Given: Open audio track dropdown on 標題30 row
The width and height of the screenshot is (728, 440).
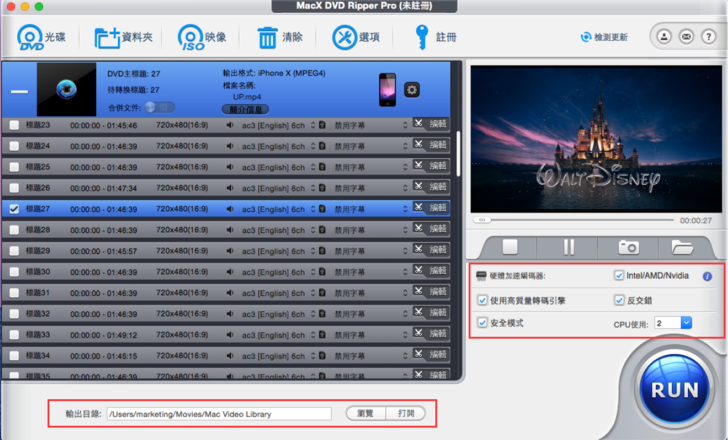Looking at the screenshot, I should (x=313, y=272).
